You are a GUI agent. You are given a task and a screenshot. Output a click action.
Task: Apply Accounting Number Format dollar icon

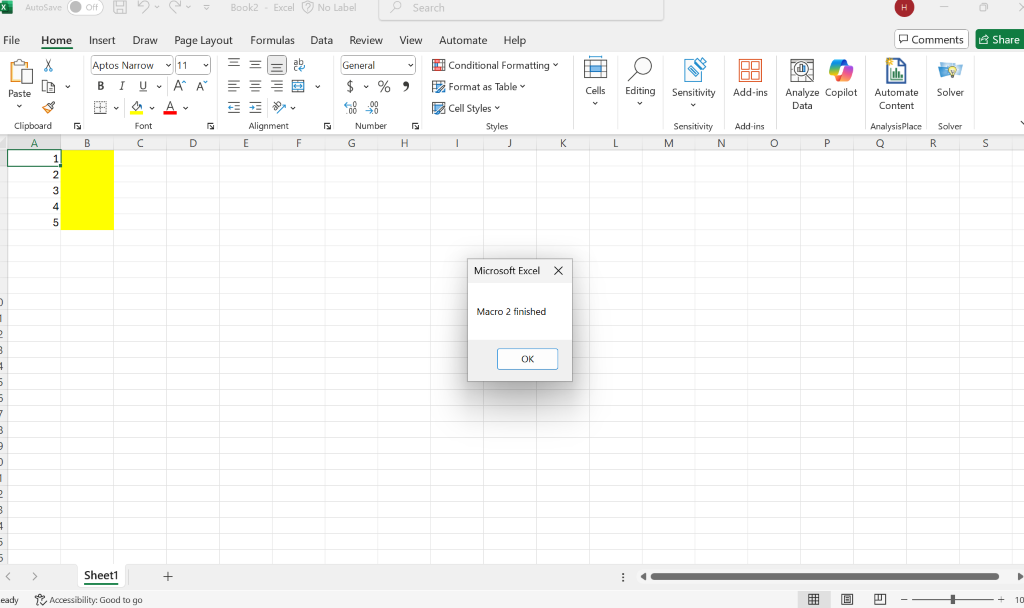tap(350, 86)
